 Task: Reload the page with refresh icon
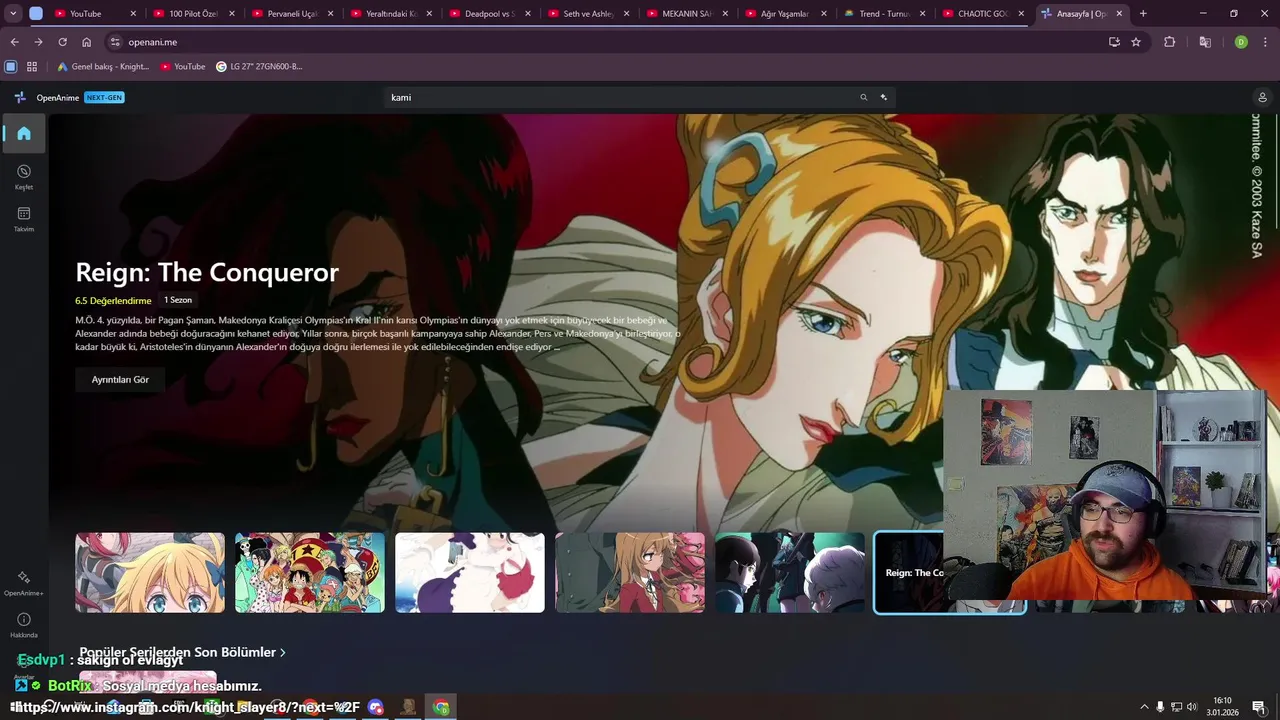[x=62, y=42]
